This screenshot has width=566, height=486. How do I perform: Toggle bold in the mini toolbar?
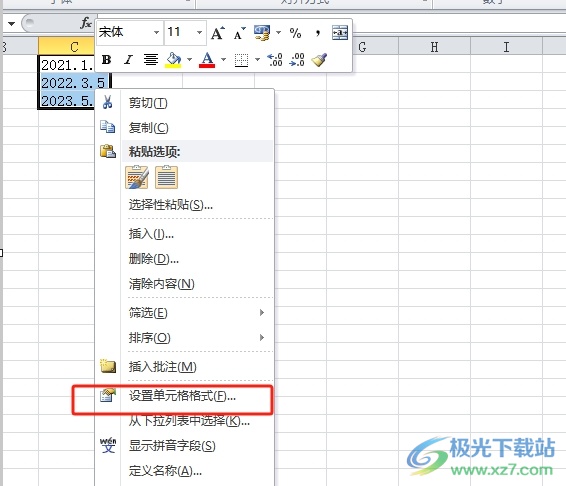pyautogui.click(x=106, y=60)
